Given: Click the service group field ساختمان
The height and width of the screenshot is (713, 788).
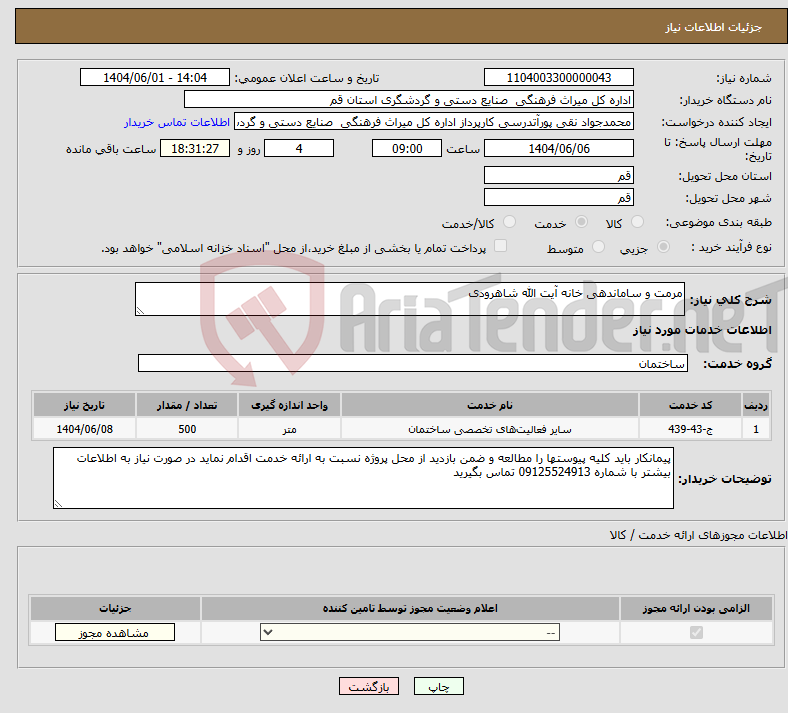Looking at the screenshot, I should [413, 363].
